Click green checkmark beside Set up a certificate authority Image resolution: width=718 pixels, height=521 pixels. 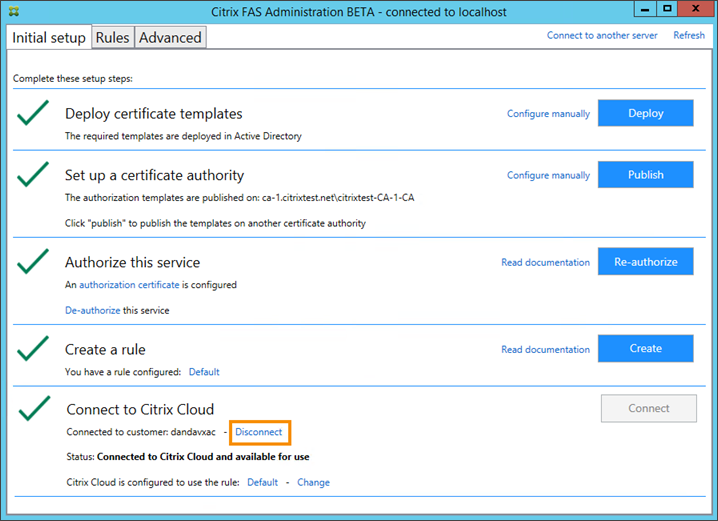click(x=33, y=175)
